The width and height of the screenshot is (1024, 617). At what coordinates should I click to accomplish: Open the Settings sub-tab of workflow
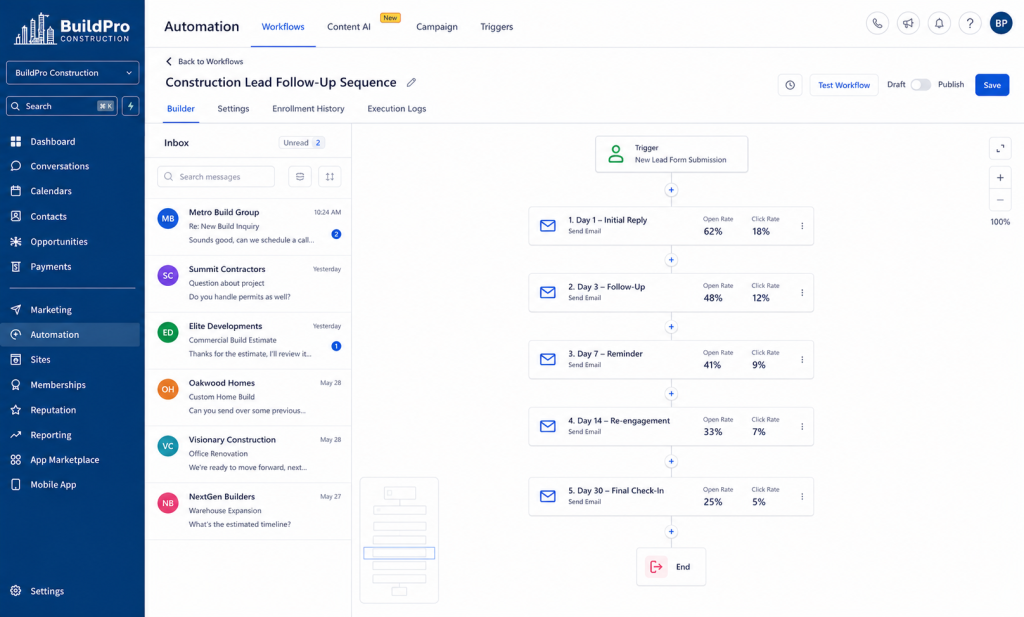[233, 108]
